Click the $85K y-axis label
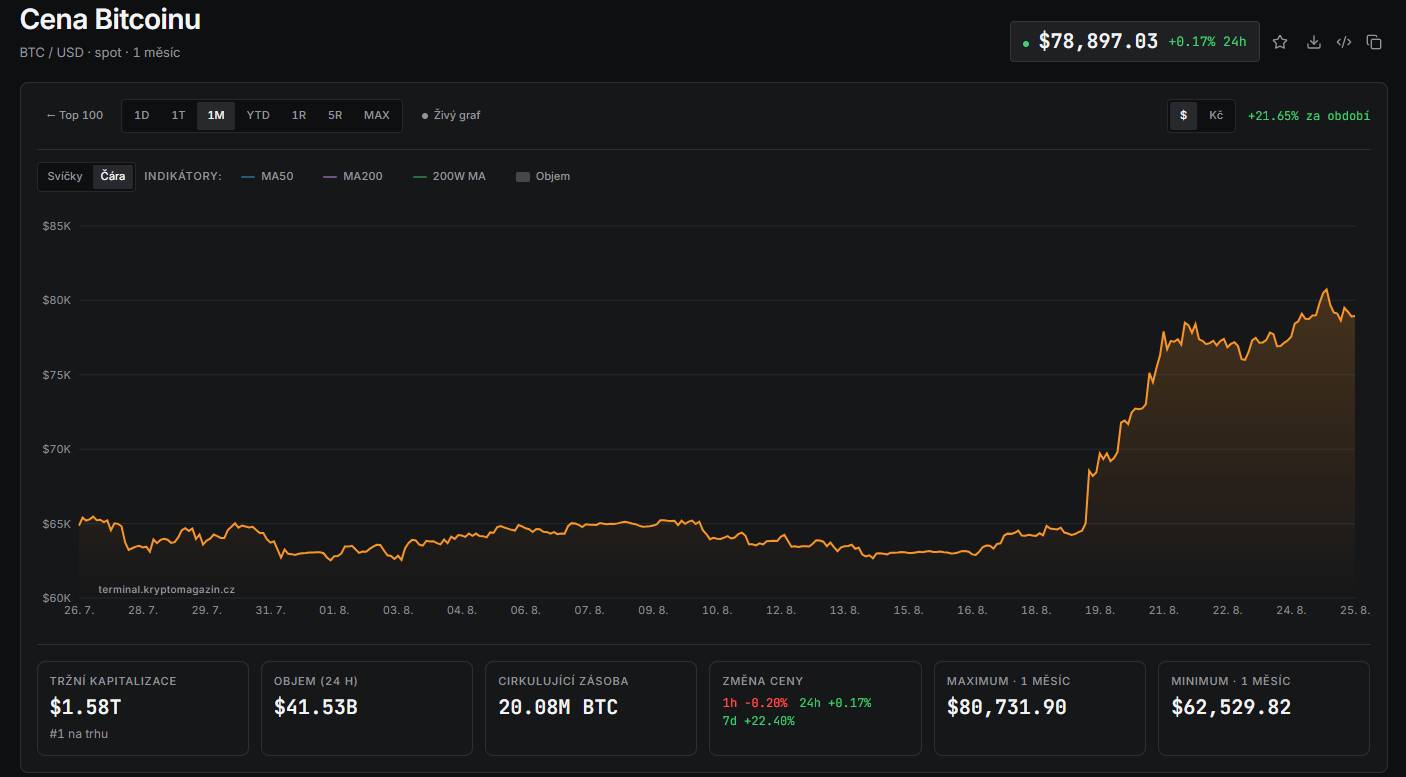Screen dimensions: 1406x777 57,226
